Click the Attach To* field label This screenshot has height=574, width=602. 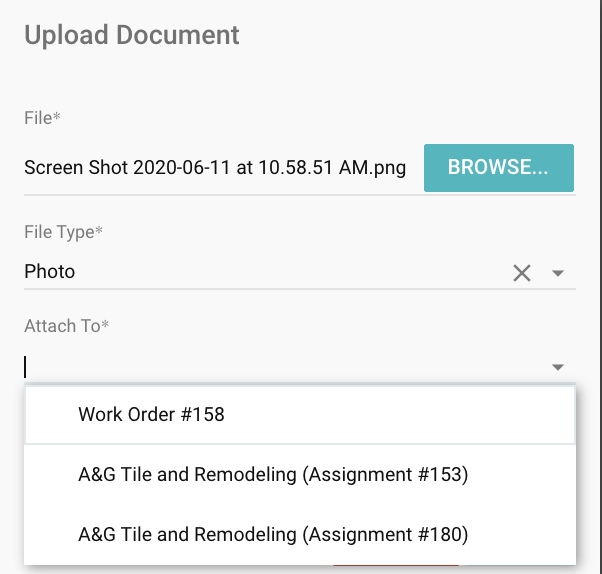click(66, 326)
